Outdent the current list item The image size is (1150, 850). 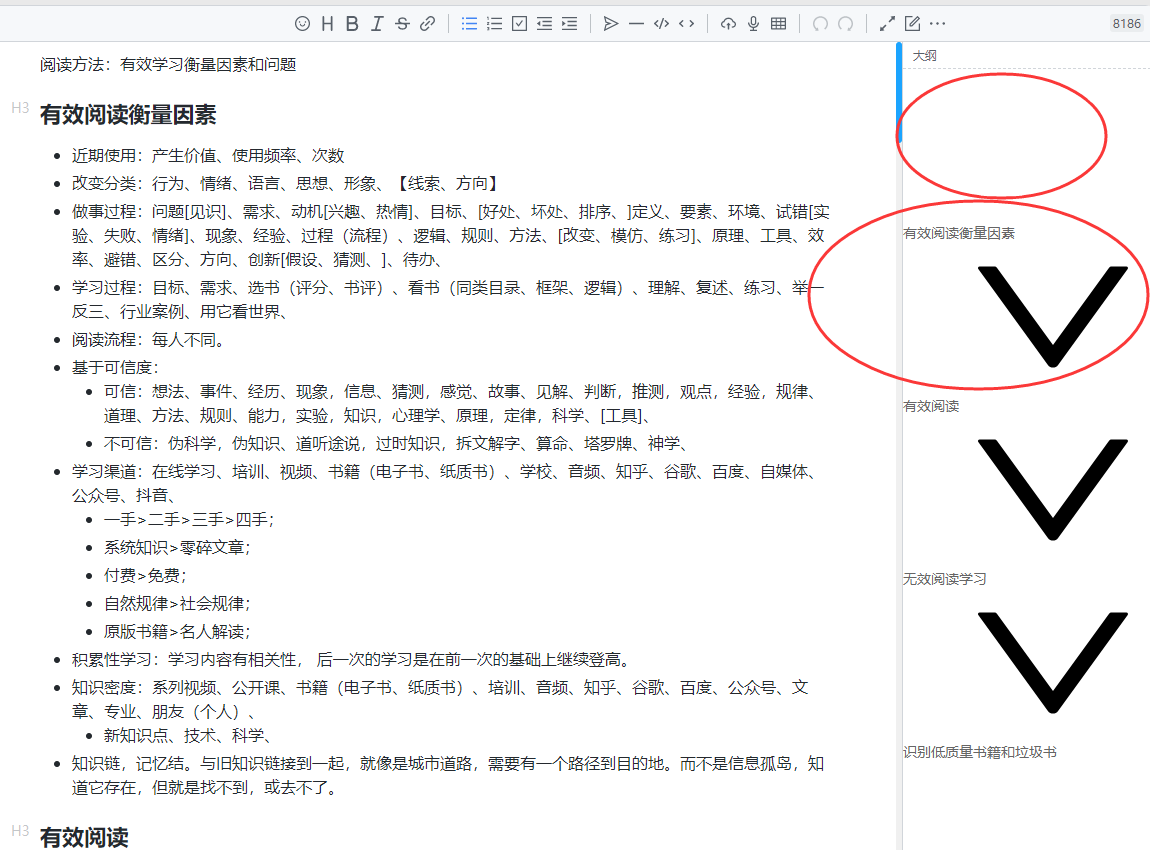(544, 23)
